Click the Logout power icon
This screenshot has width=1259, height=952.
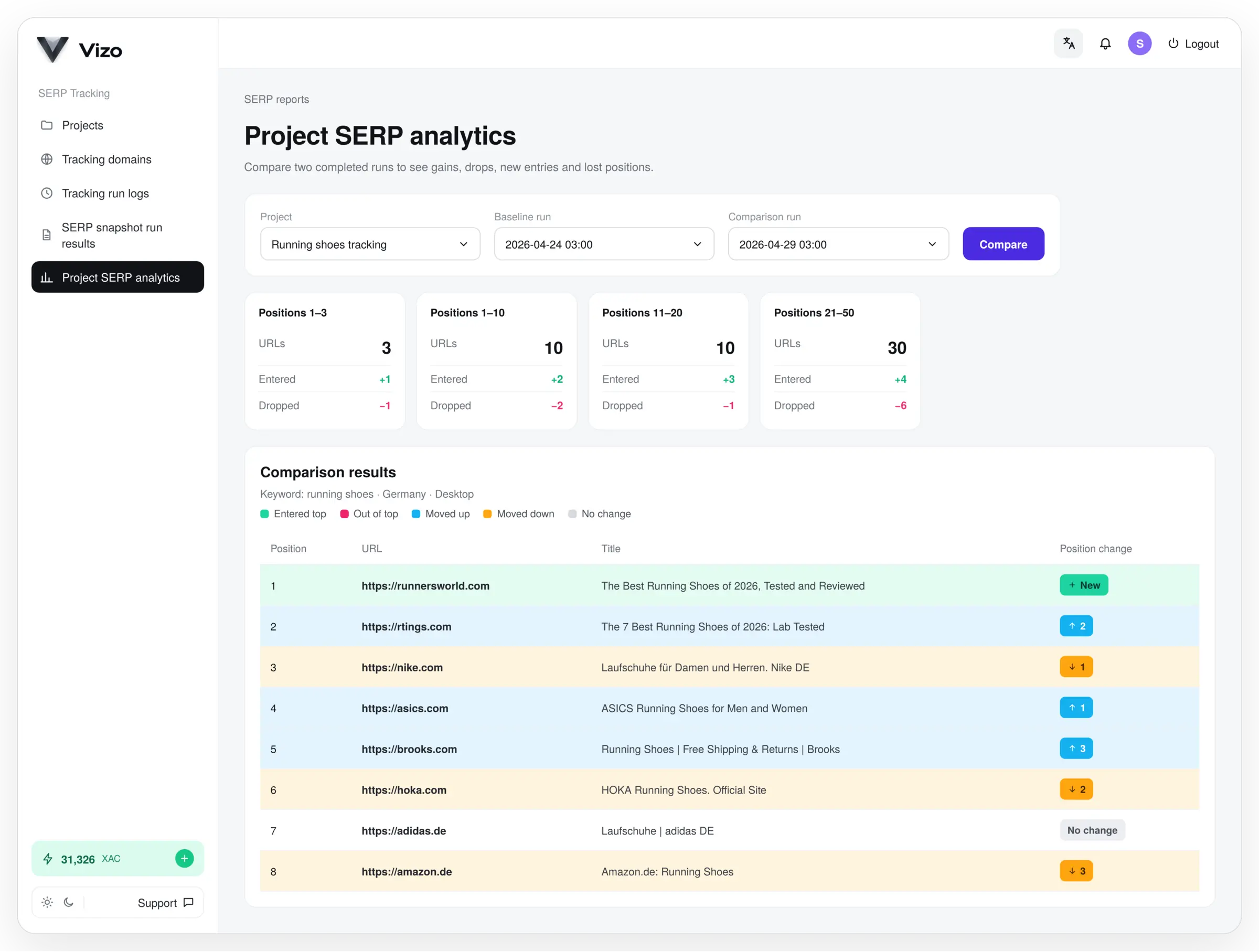[x=1173, y=43]
